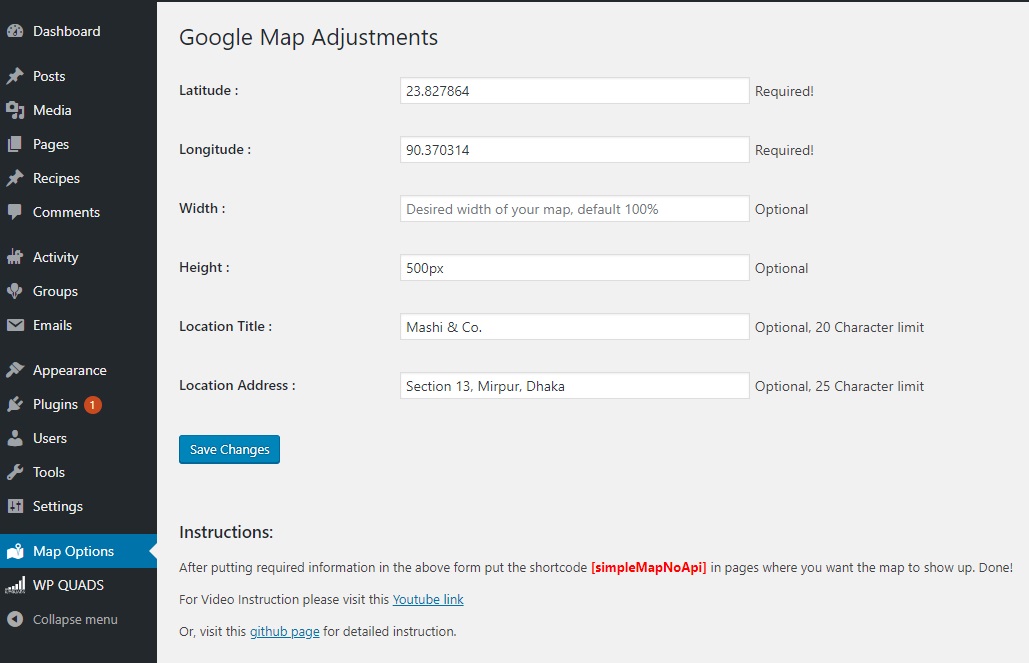
Task: Focus the Height input field
Action: tap(574, 268)
